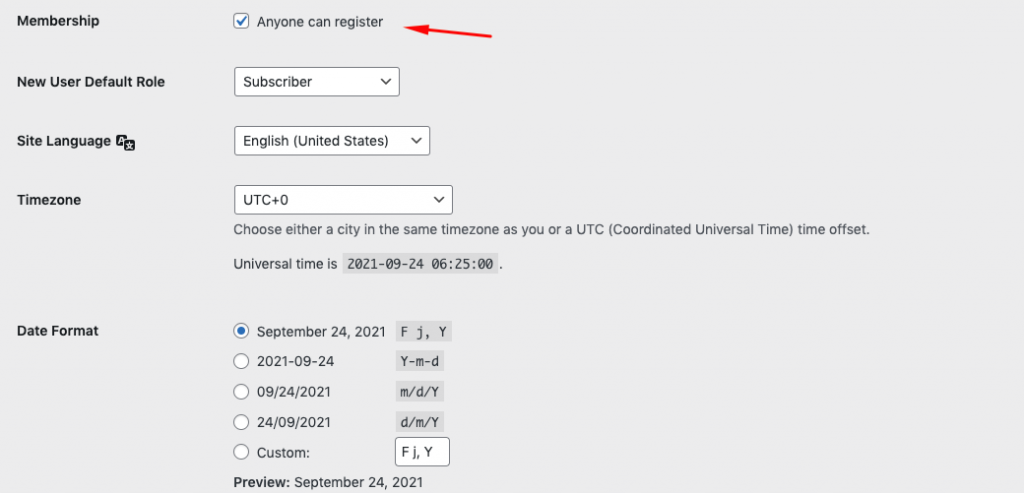Screen dimensions: 1024x493
Task: Click the Universal time value 2021-09-24 06:25:00
Action: (x=421, y=264)
